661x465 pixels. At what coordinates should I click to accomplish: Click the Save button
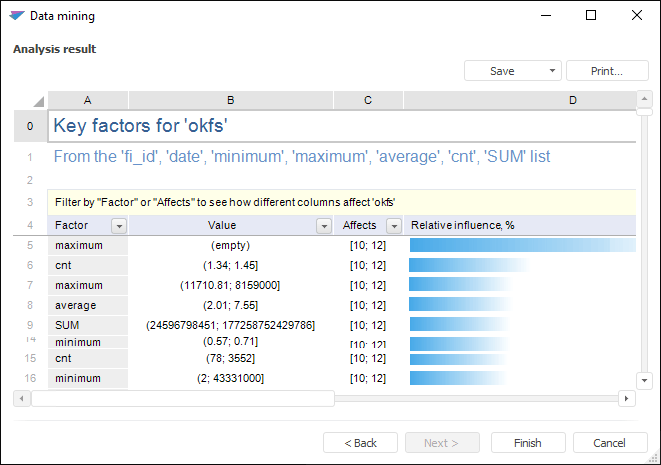coord(502,71)
